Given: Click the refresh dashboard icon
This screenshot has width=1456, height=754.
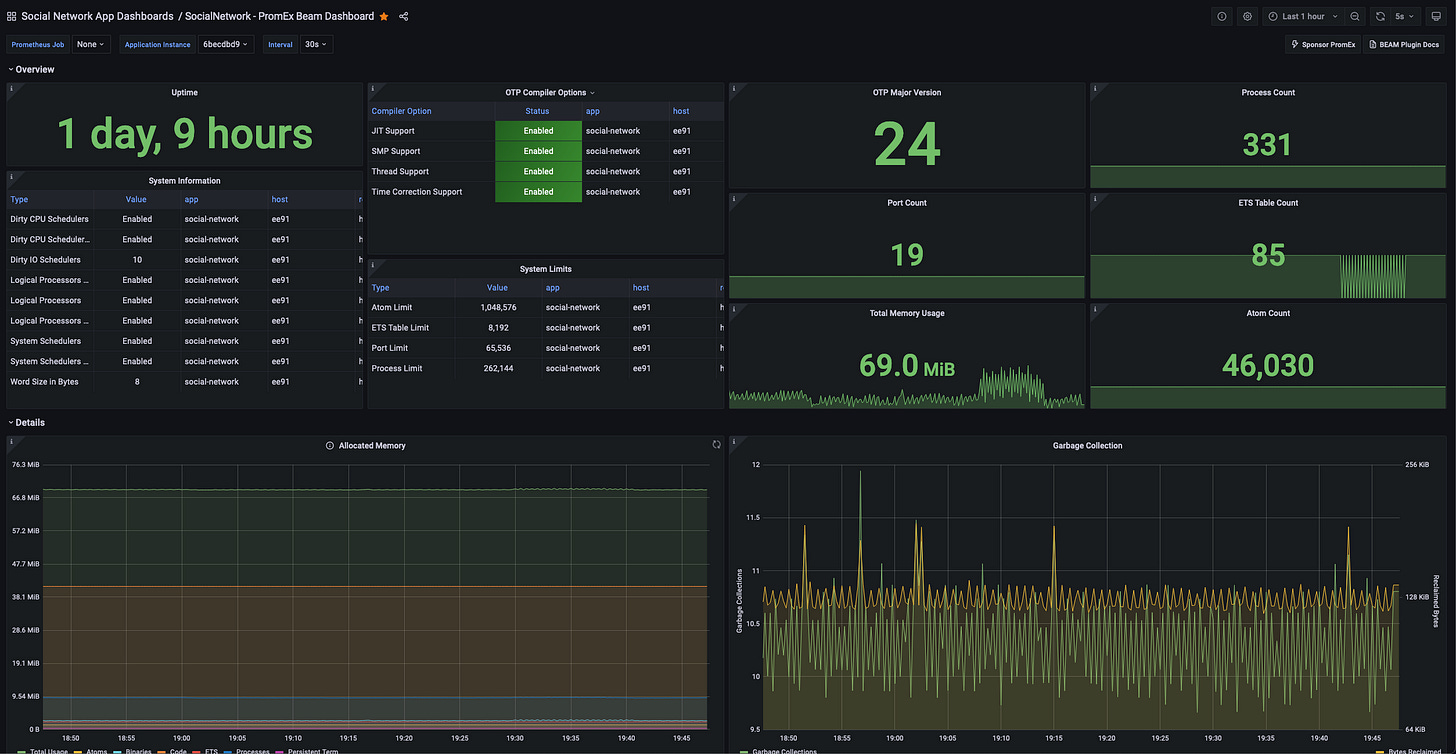Looking at the screenshot, I should pos(1380,16).
